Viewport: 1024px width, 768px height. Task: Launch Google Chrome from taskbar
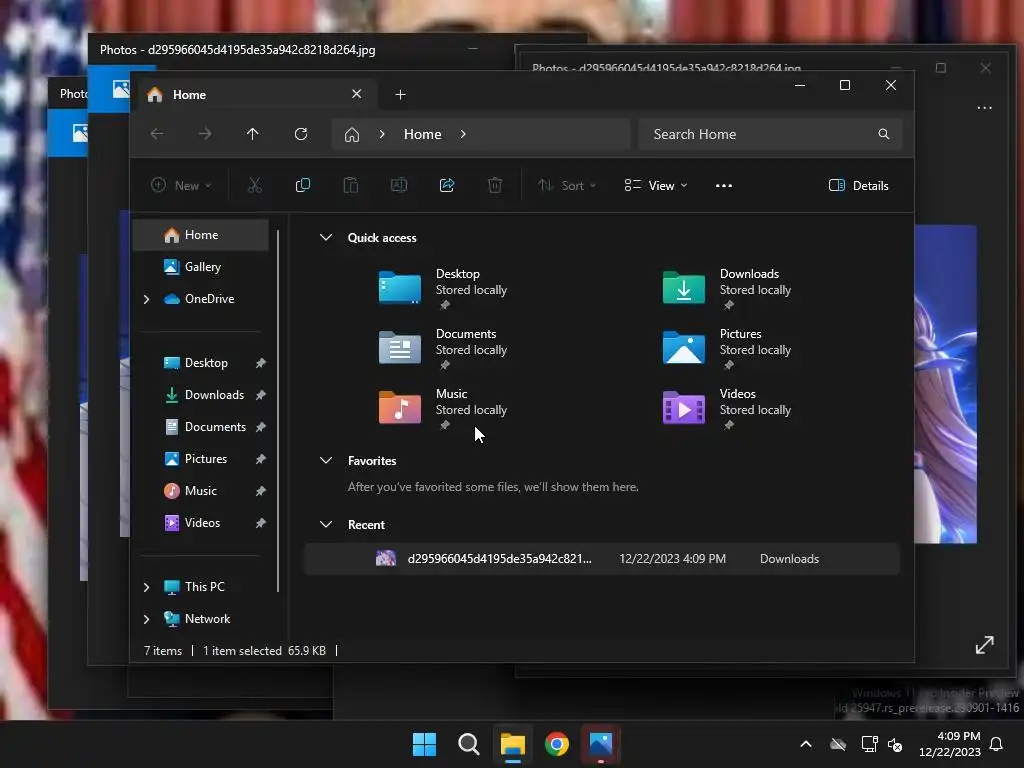click(x=557, y=744)
